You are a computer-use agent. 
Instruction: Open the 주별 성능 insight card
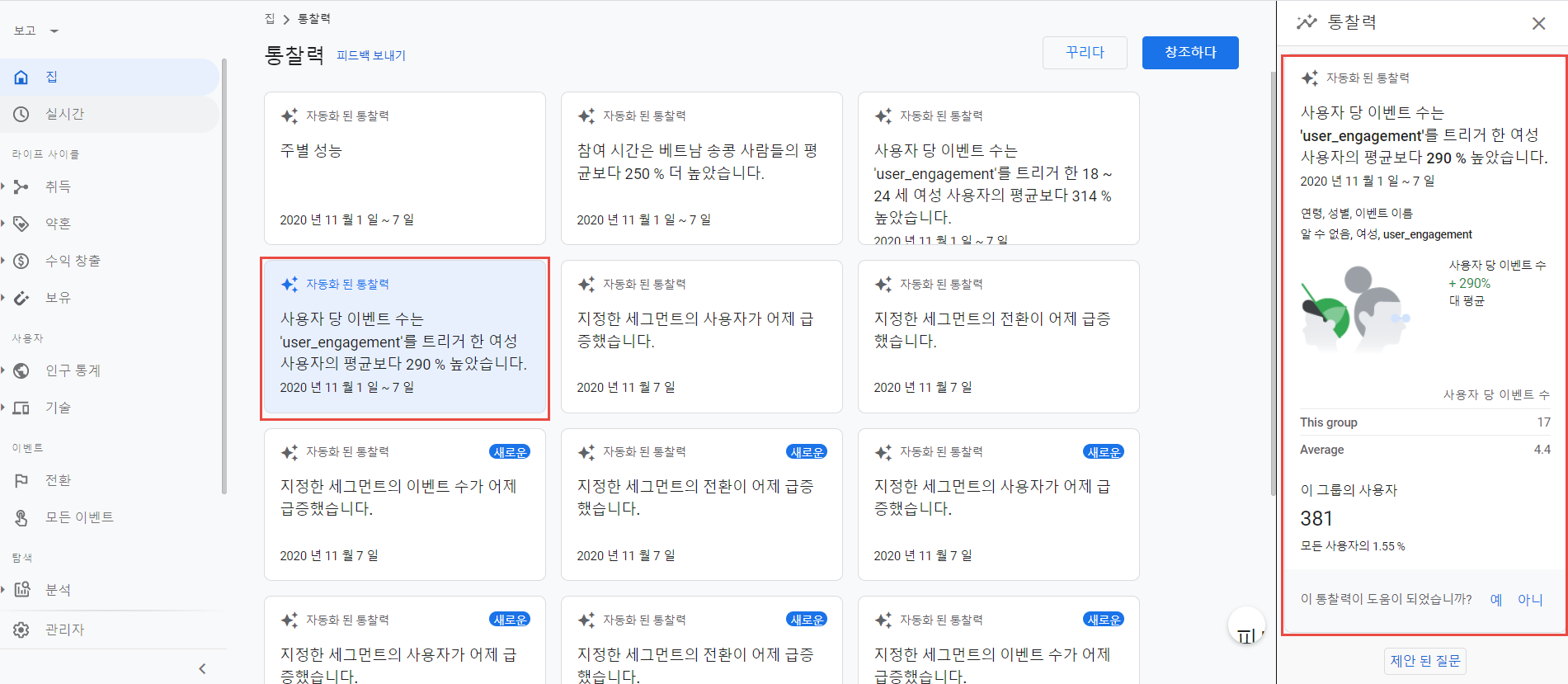click(405, 168)
